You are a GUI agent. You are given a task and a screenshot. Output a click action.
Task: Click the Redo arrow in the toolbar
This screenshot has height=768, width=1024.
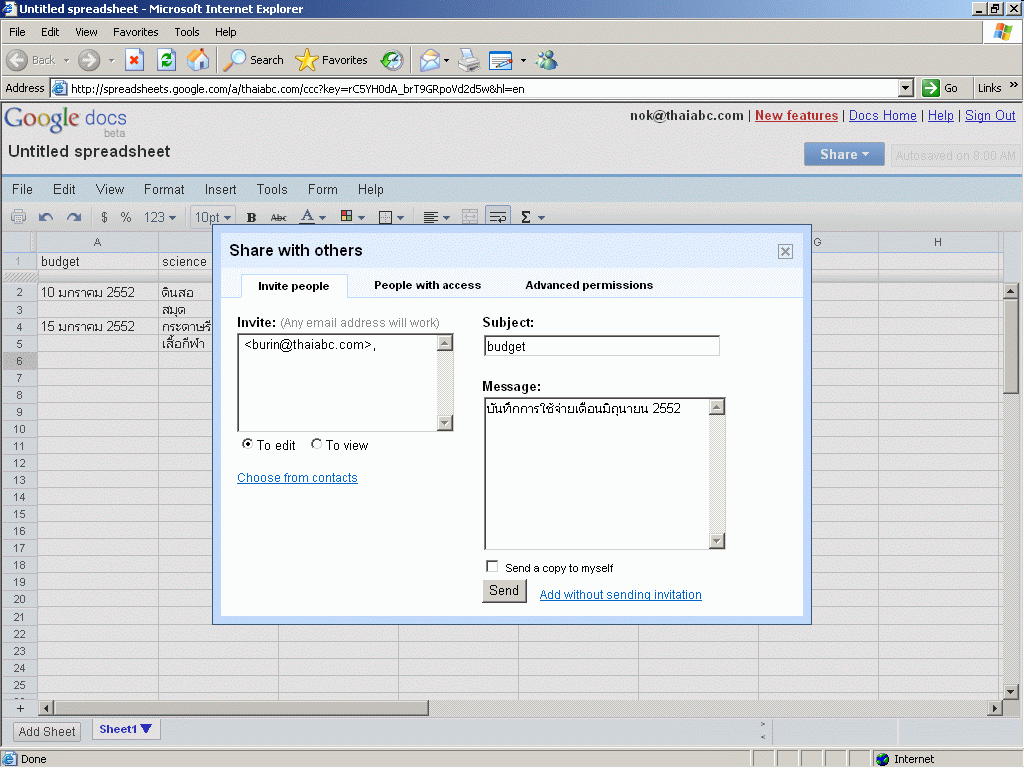pyautogui.click(x=74, y=217)
